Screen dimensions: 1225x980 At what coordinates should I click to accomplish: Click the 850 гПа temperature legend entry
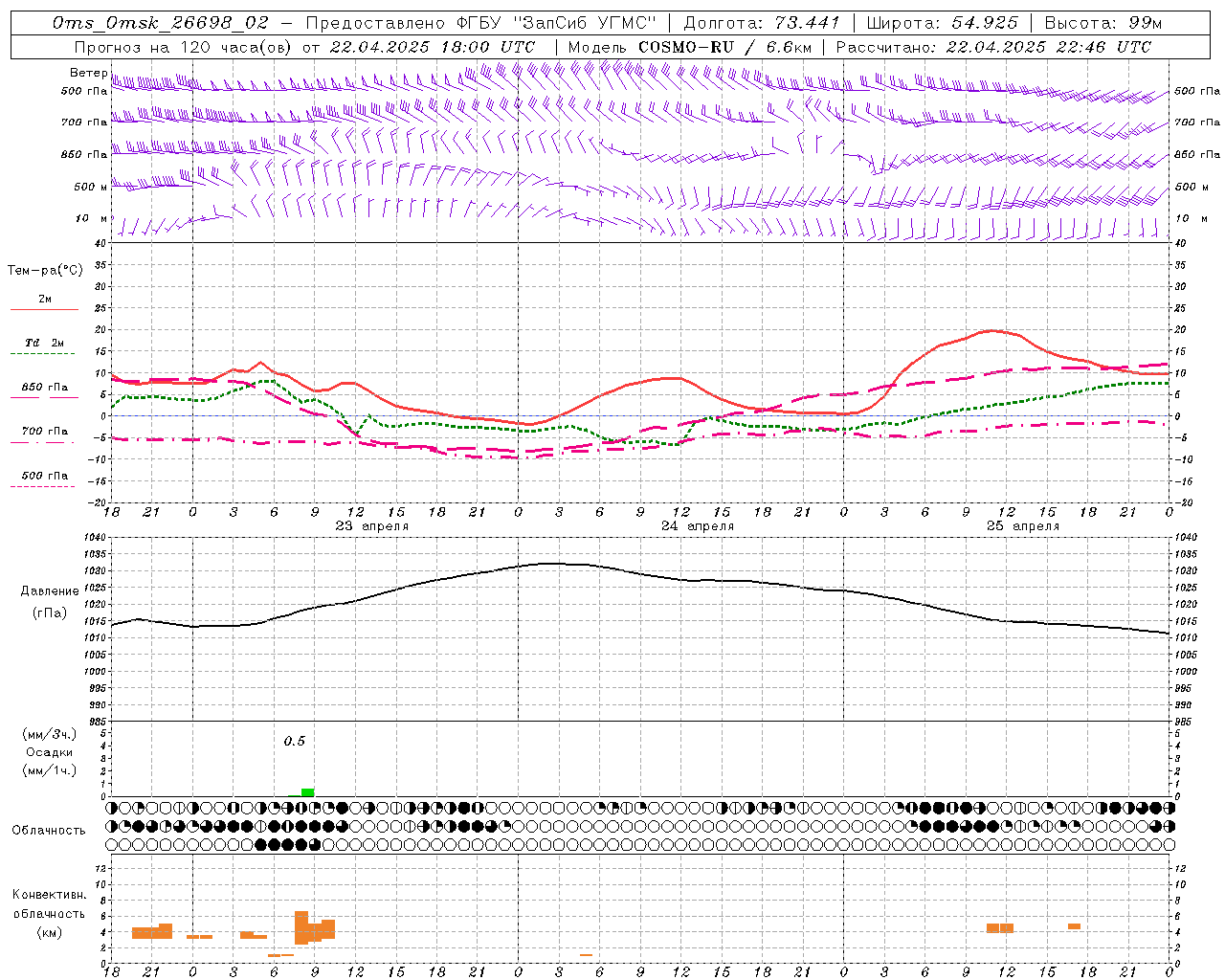(x=45, y=388)
